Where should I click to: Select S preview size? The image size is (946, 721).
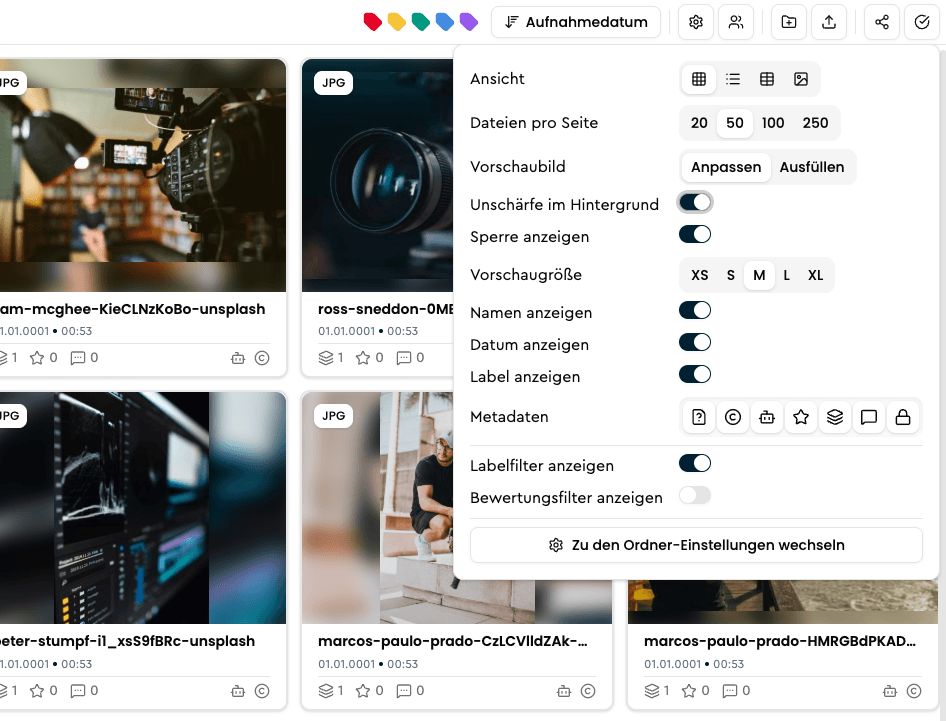[731, 275]
